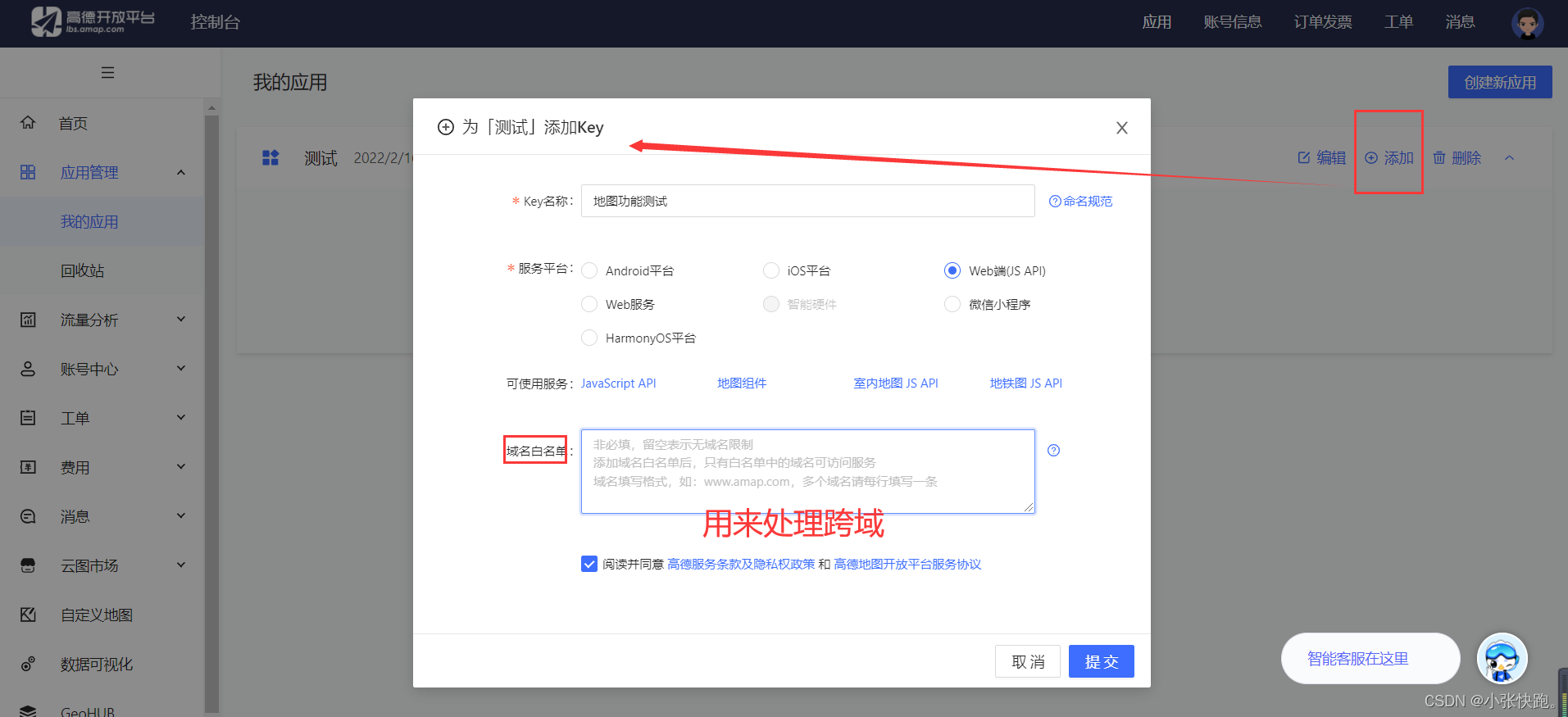1568x717 pixels.
Task: Open 控制台 in header
Action: tap(215, 22)
